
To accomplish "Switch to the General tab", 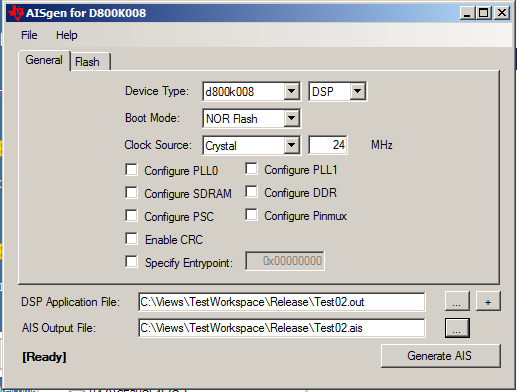I will pyautogui.click(x=44, y=60).
